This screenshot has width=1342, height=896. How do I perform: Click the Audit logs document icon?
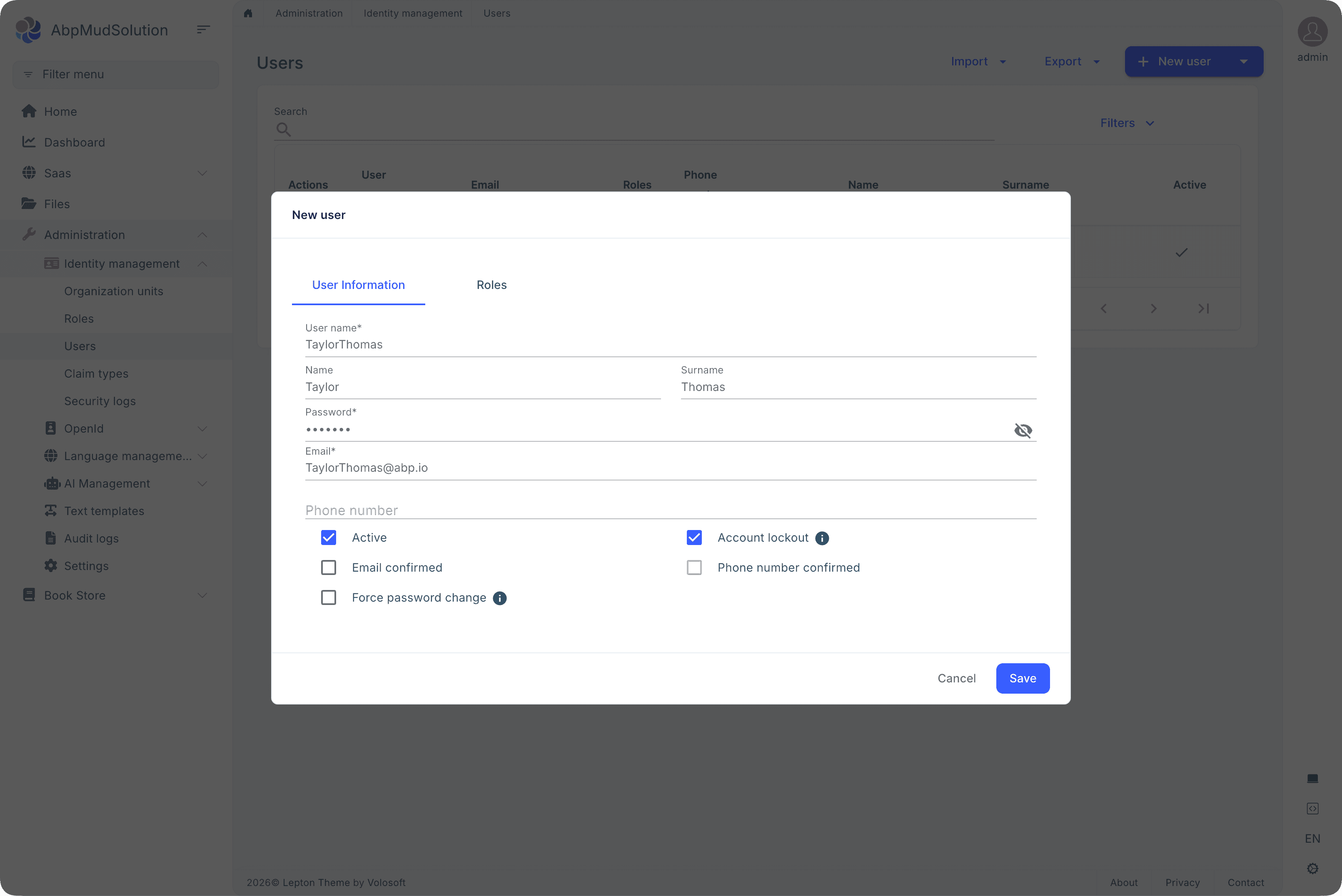click(x=51, y=538)
